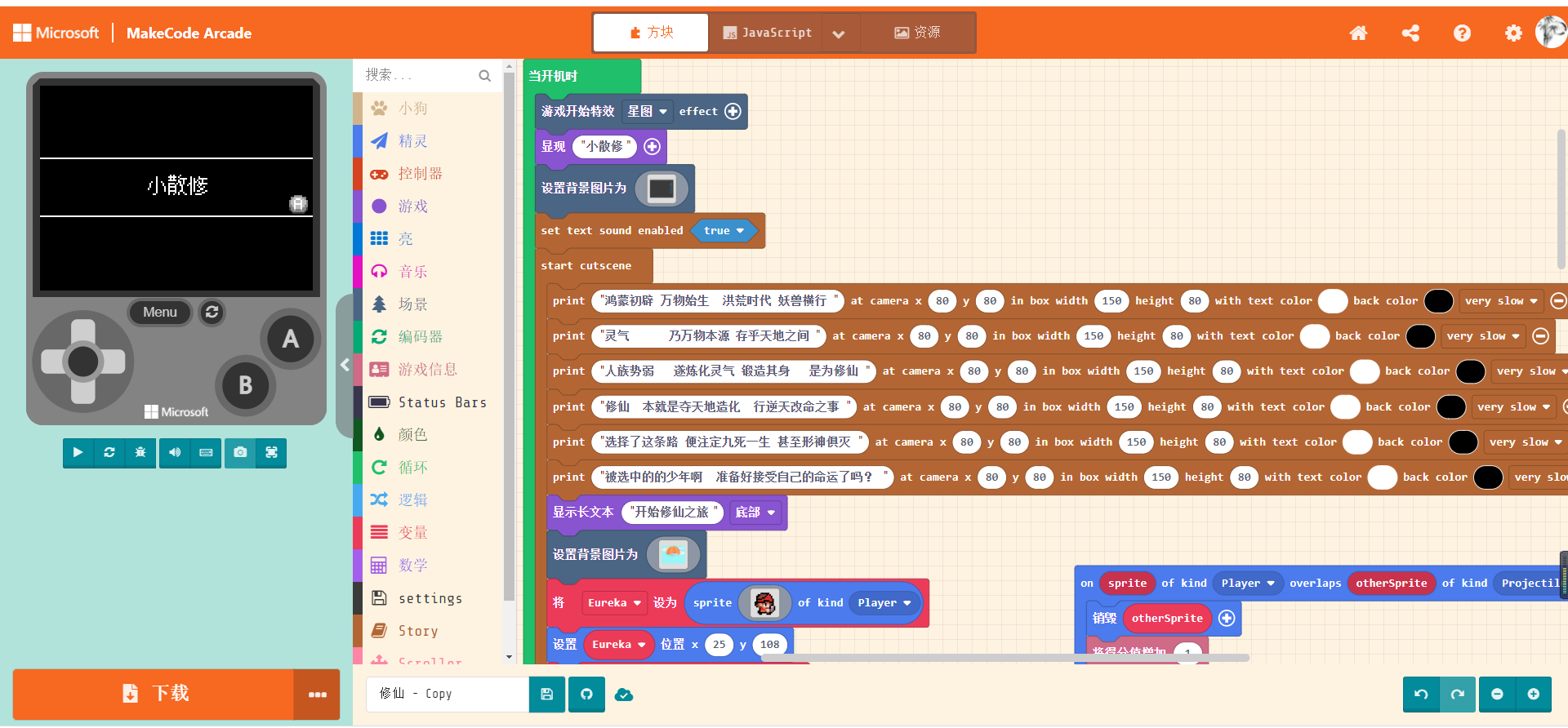The height and width of the screenshot is (728, 1568).
Task: Open the Story toolbox category
Action: click(428, 631)
